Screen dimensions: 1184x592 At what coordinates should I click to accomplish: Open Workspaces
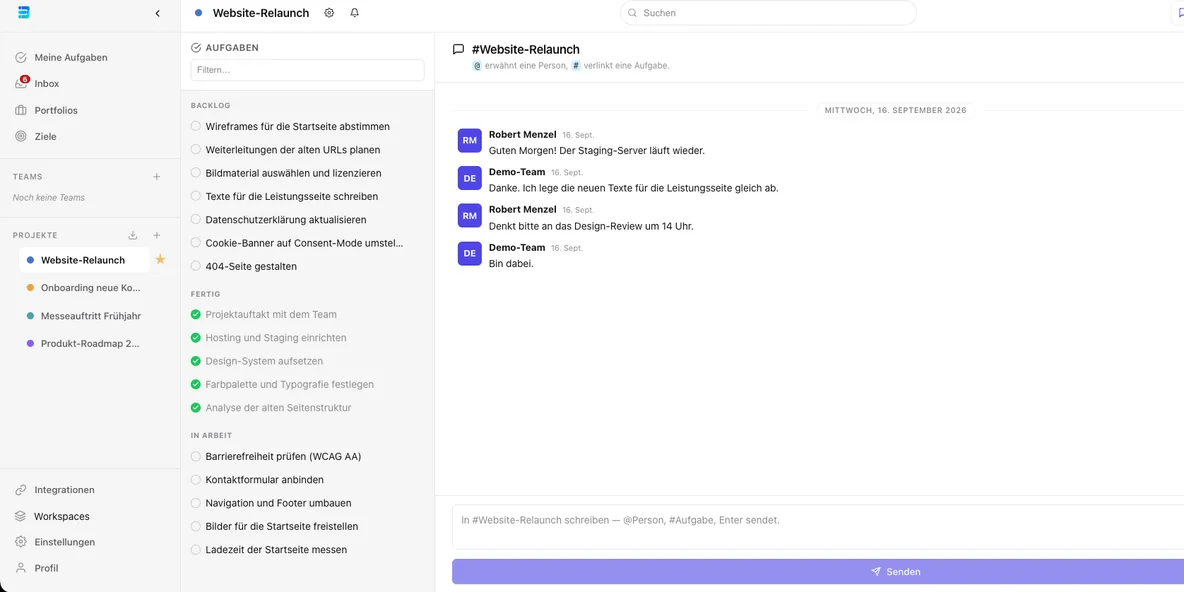pyautogui.click(x=62, y=516)
